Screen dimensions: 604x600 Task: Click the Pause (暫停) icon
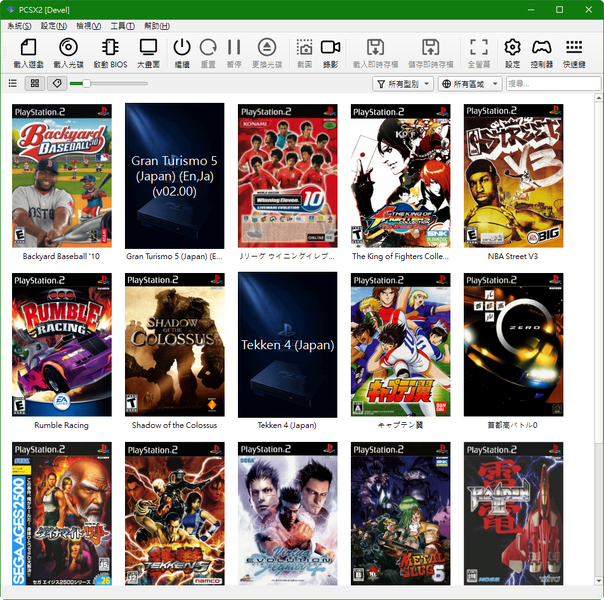coord(234,48)
